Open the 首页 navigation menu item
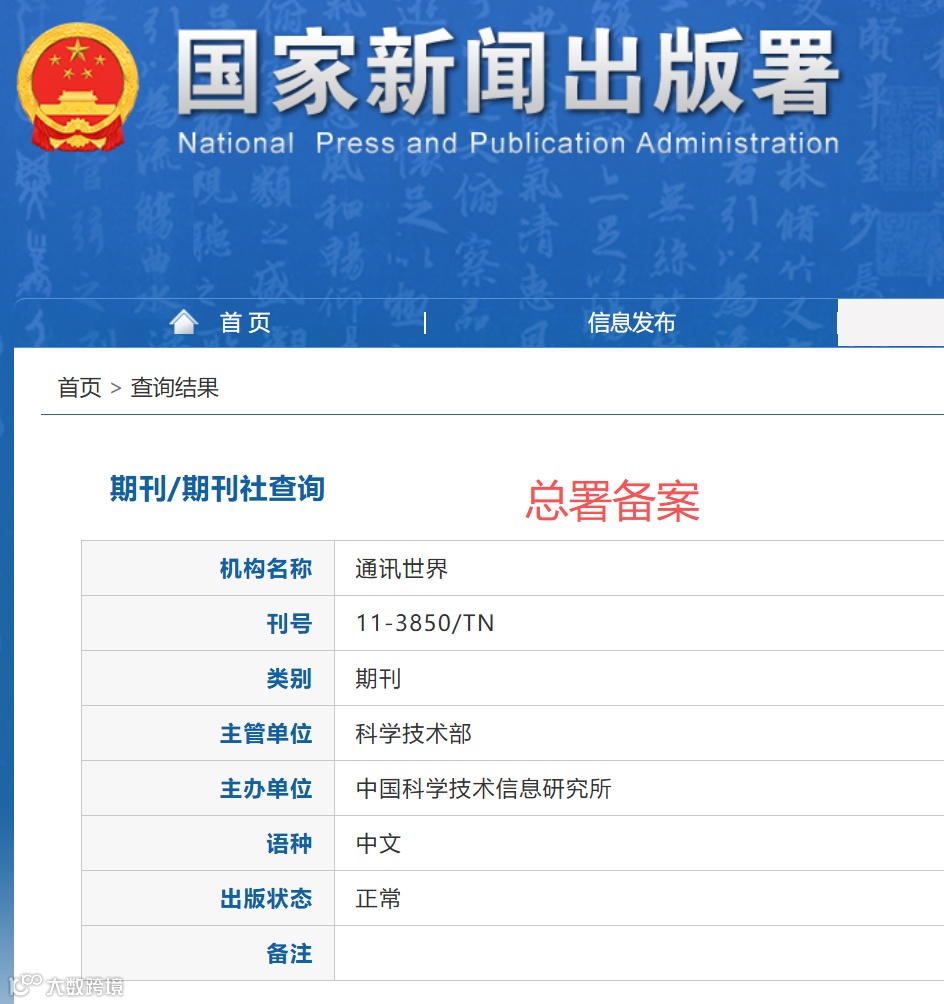Image resolution: width=944 pixels, height=1004 pixels. tap(245, 323)
